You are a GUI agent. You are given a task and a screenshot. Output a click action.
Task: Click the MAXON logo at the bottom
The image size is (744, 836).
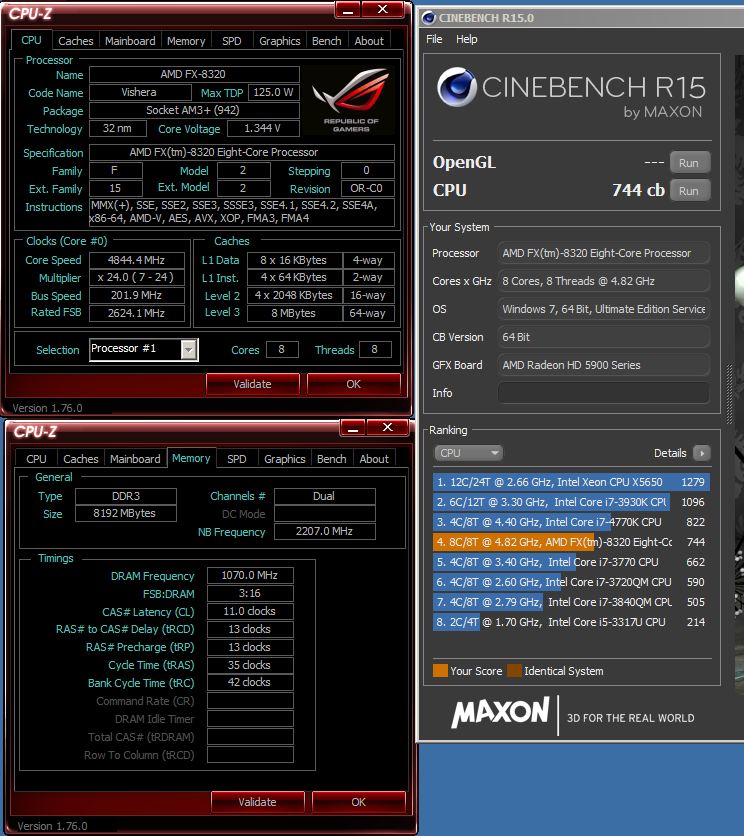[x=500, y=713]
